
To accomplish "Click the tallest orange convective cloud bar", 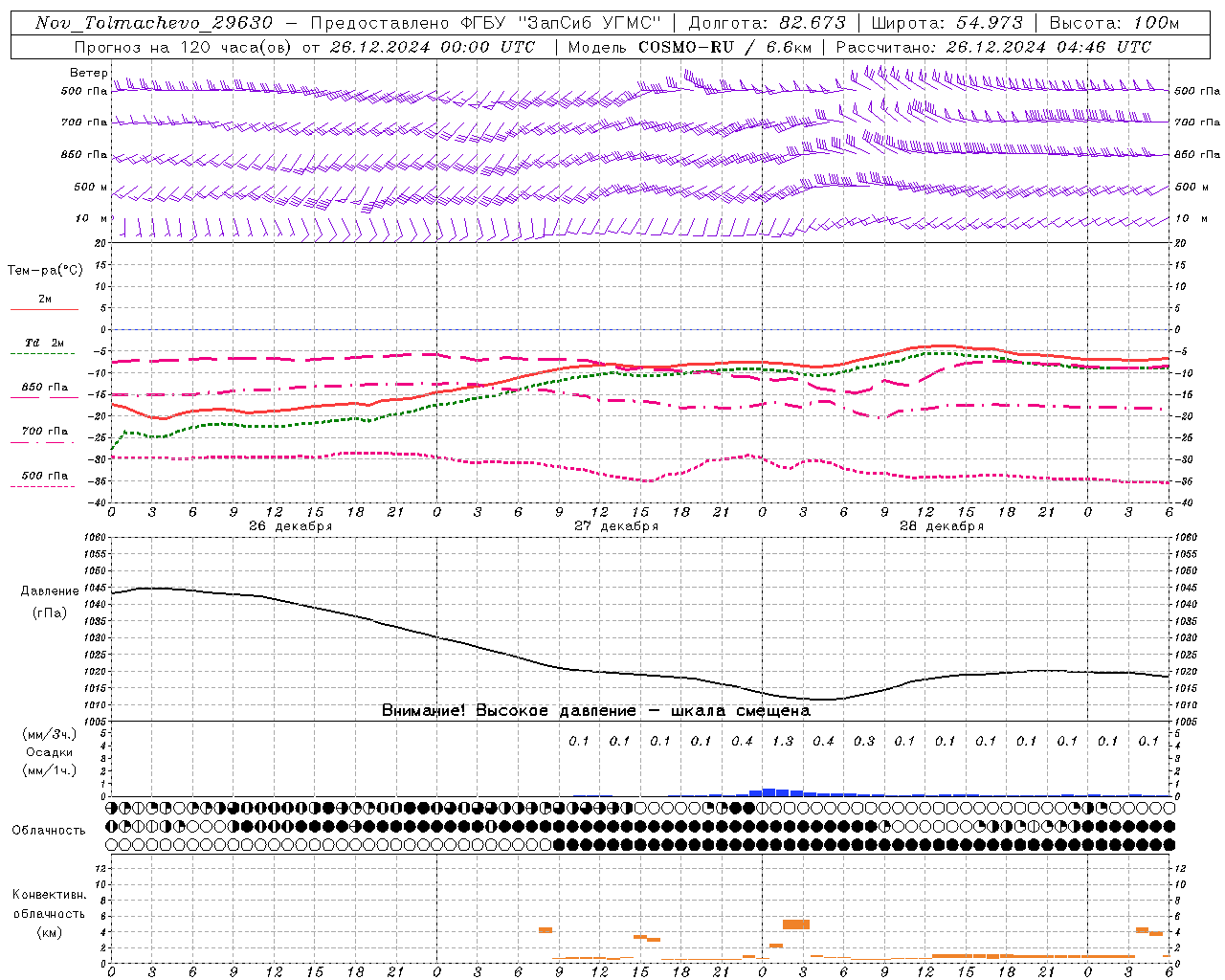I will pyautogui.click(x=795, y=924).
